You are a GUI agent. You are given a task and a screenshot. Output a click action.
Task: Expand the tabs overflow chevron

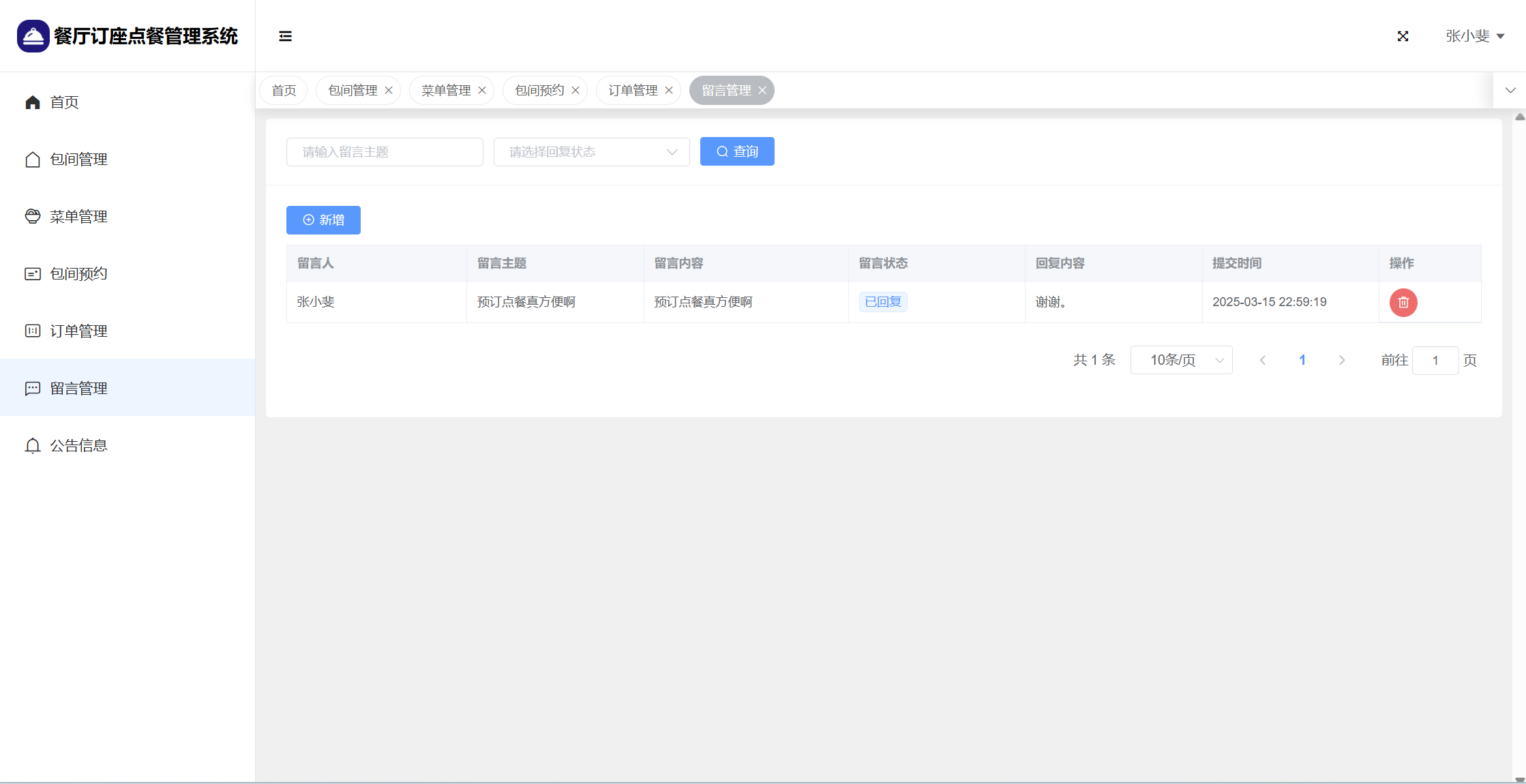coord(1510,91)
